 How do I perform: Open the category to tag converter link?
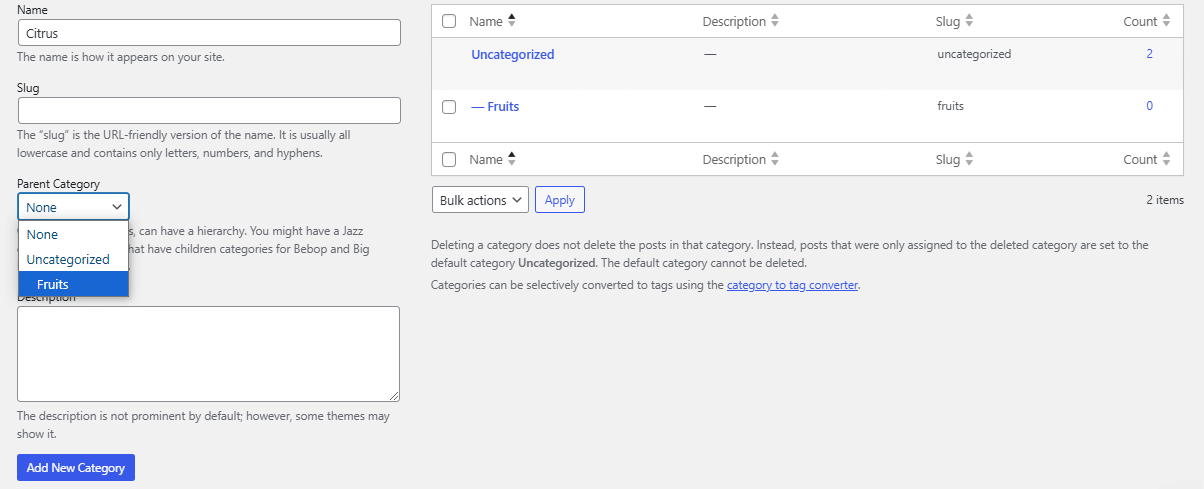tap(792, 285)
